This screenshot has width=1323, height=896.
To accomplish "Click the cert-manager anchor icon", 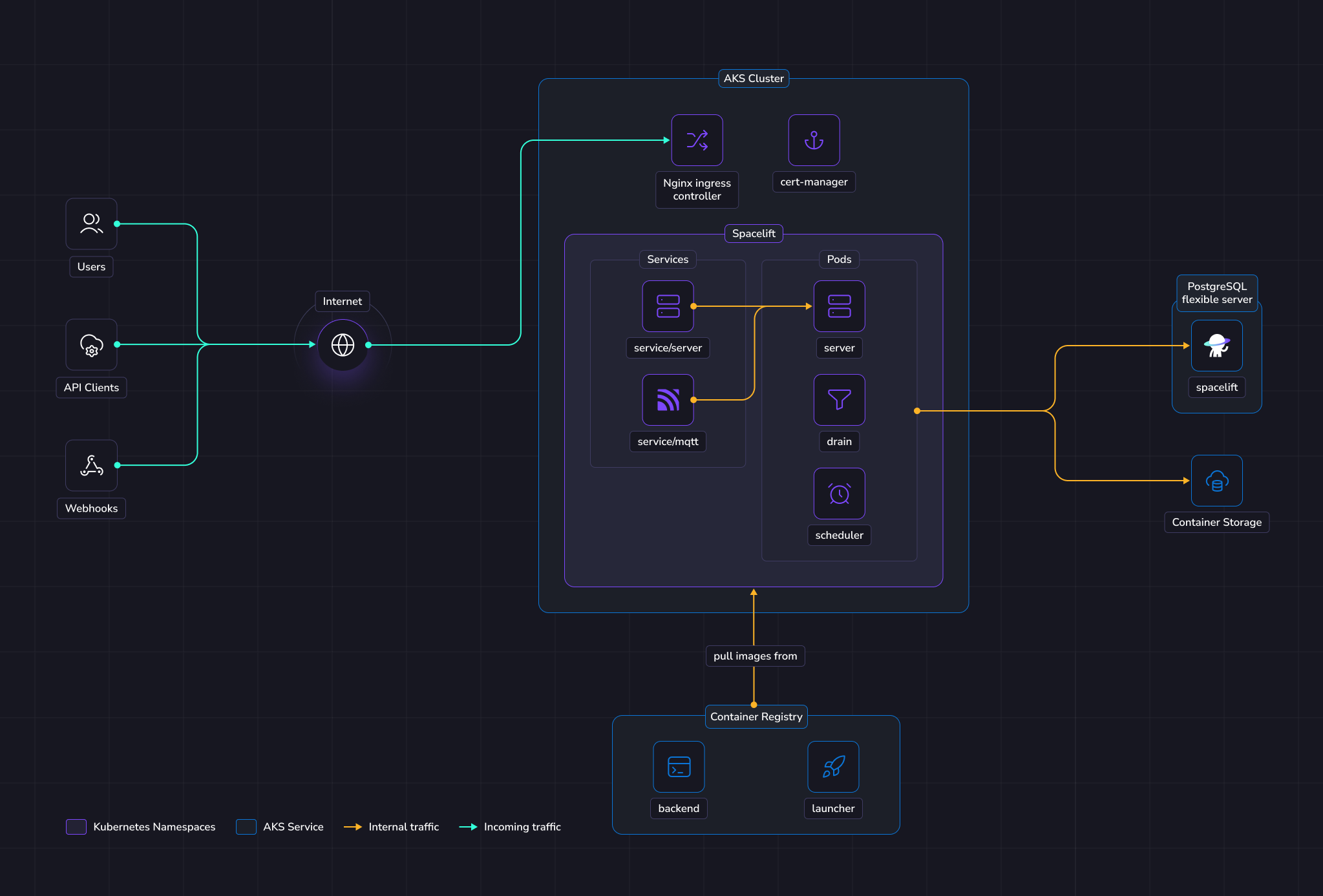I will pos(814,140).
